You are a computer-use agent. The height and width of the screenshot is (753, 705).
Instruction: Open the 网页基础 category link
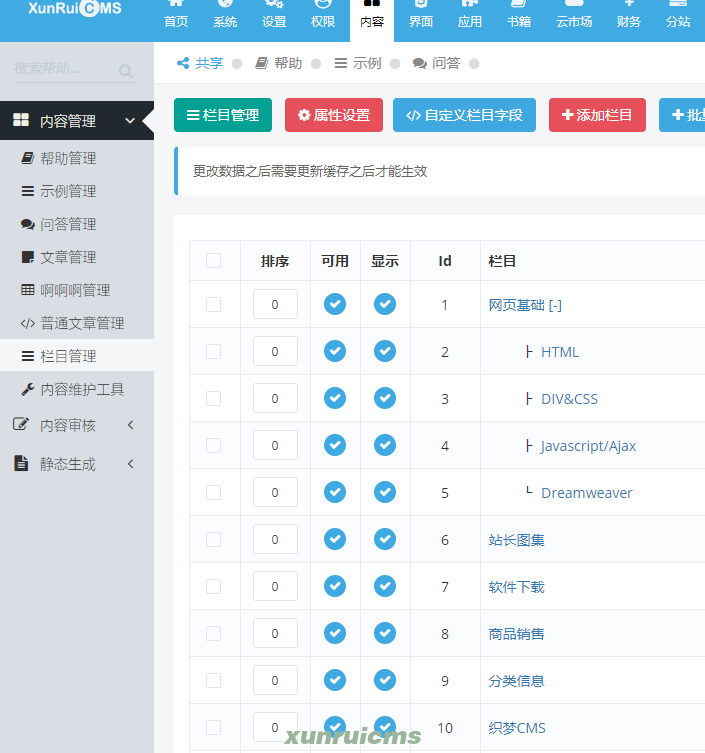pyautogui.click(x=516, y=305)
